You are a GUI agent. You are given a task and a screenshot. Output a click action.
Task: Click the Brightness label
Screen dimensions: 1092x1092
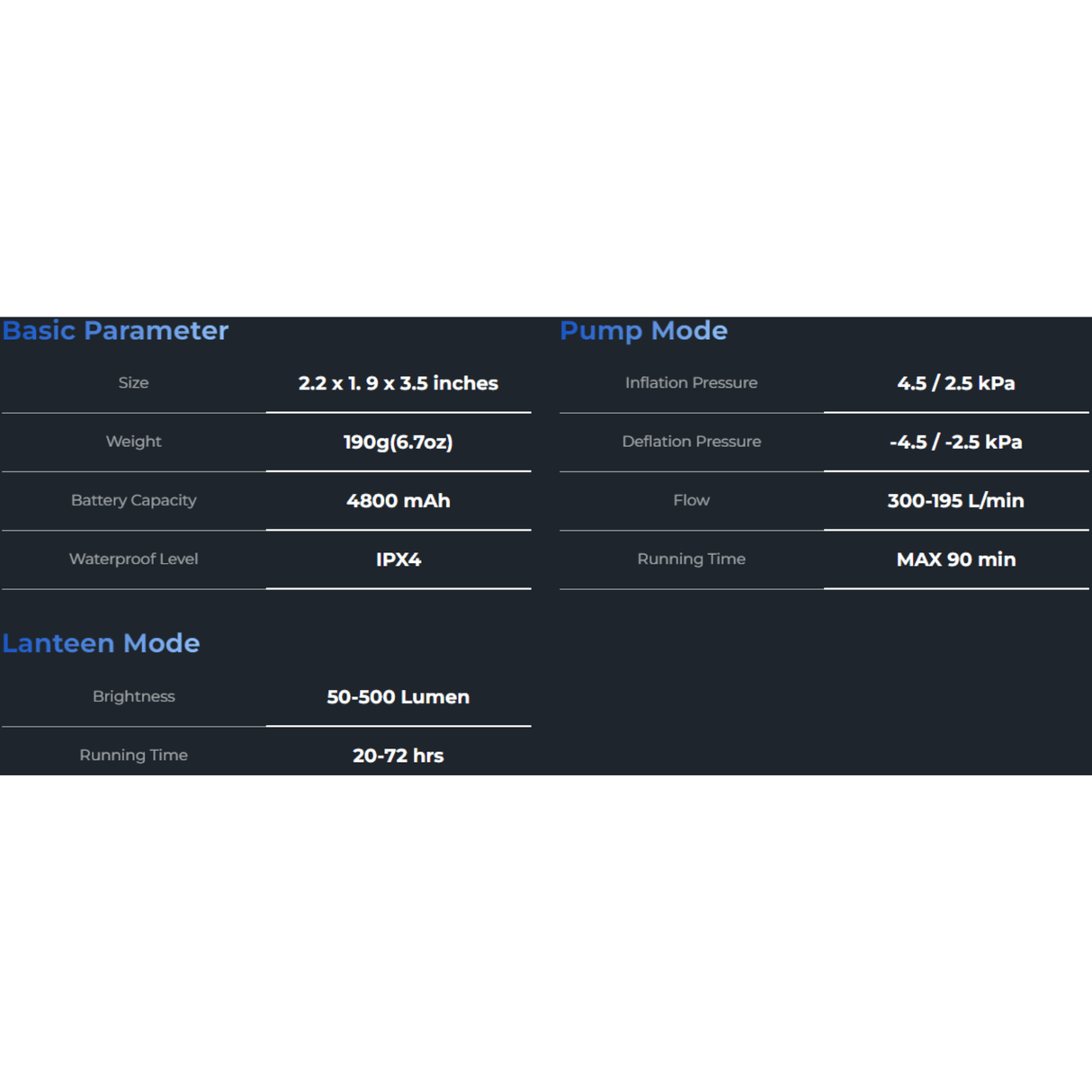tap(133, 696)
